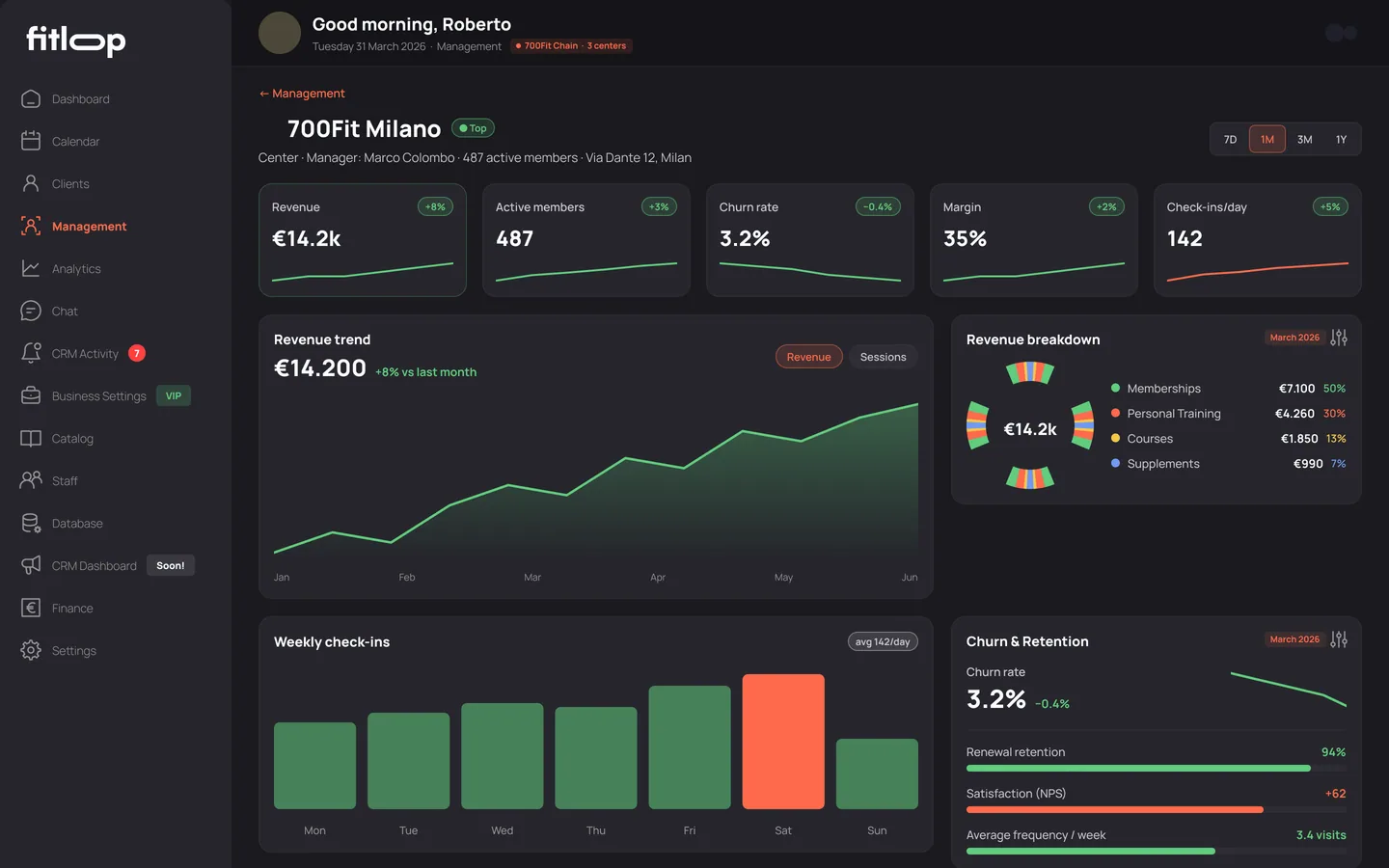Click the Friday check-ins bar
Image resolution: width=1389 pixels, height=868 pixels.
(690, 747)
